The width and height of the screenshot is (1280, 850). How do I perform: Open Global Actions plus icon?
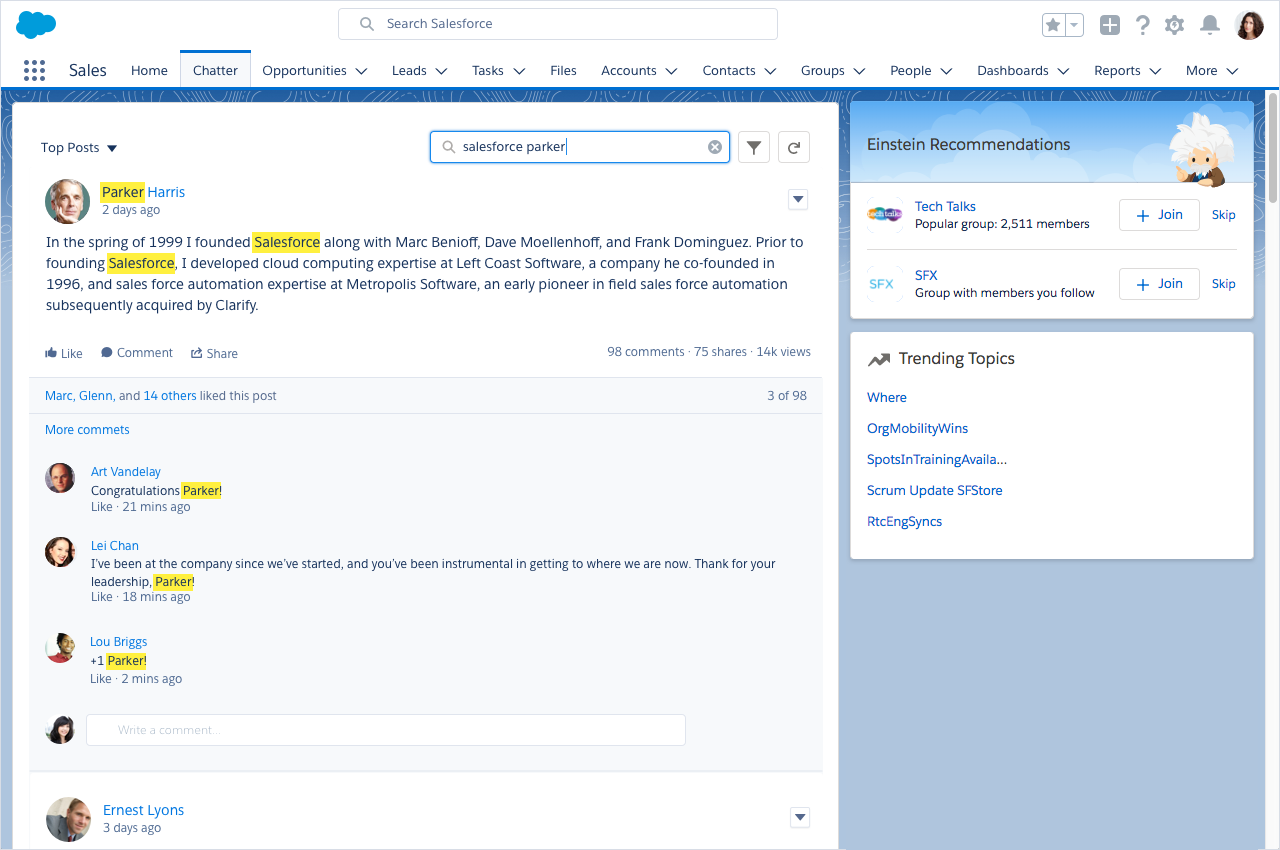tap(1110, 25)
